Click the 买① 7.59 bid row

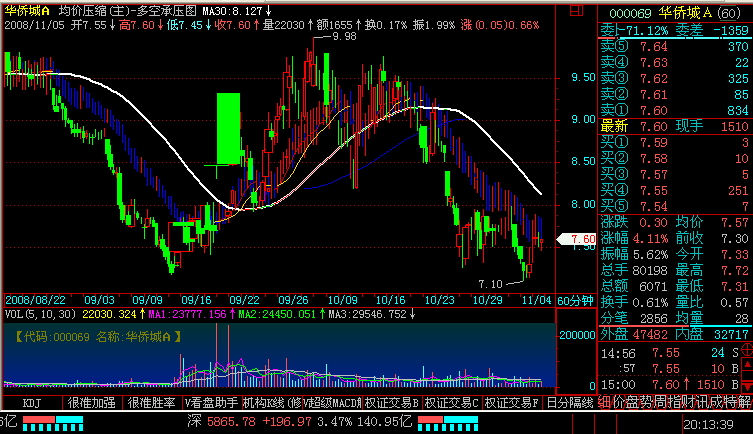[674, 143]
